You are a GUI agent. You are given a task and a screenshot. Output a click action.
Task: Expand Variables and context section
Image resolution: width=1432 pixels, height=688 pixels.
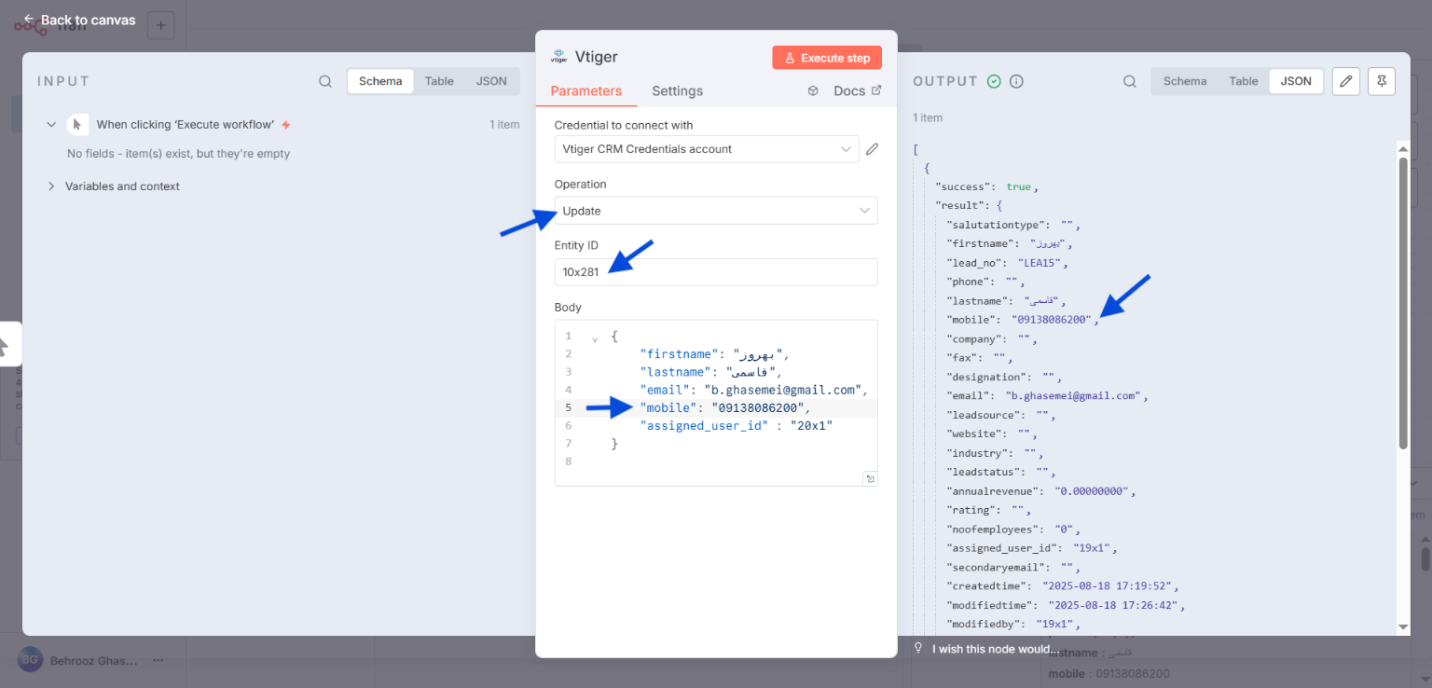click(51, 186)
